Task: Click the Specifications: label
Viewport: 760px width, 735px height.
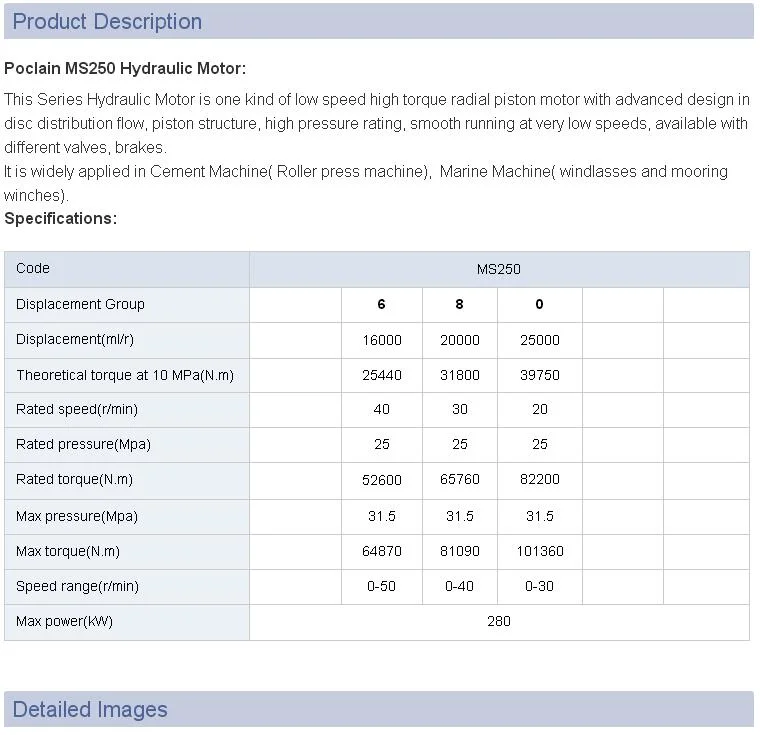Action: [x=61, y=218]
